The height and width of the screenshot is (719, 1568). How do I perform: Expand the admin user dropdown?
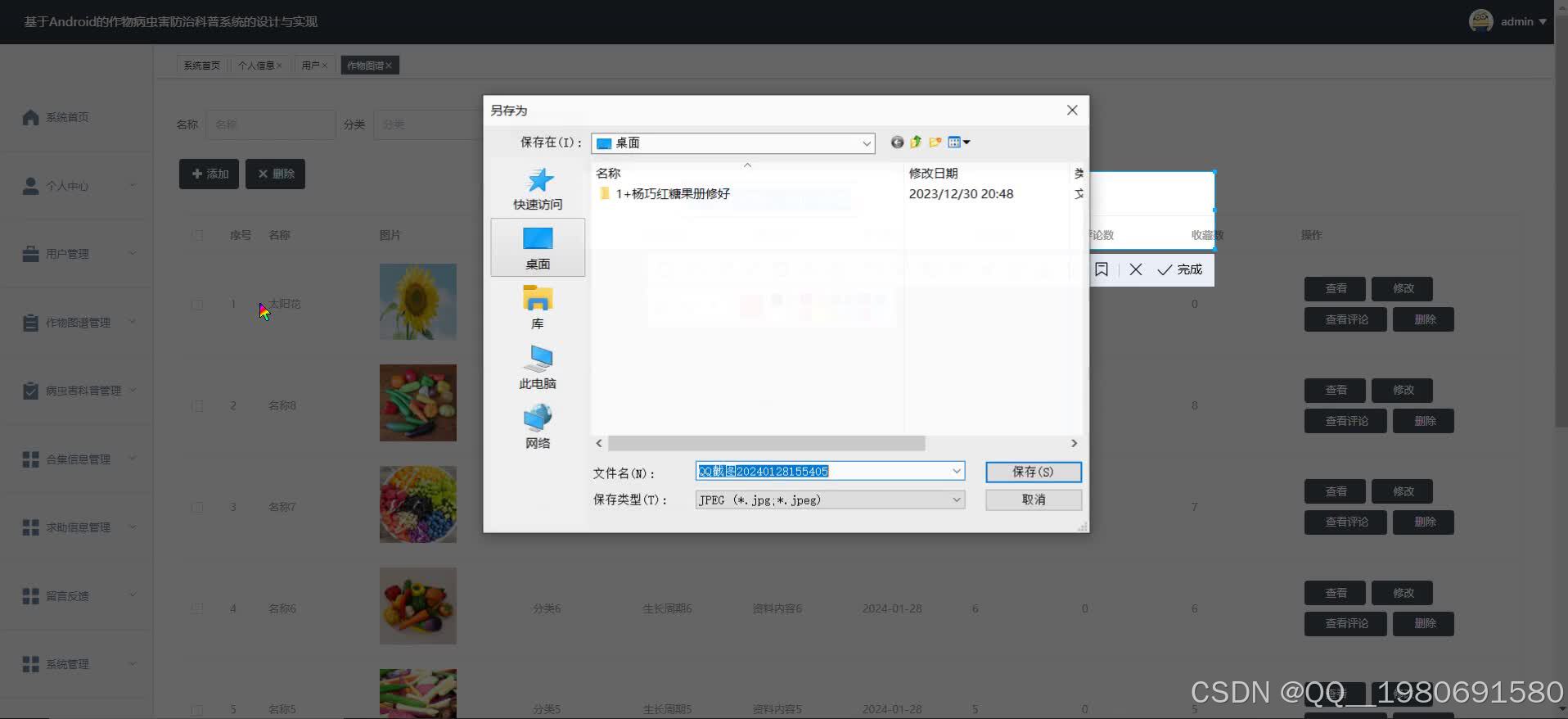coord(1543,22)
